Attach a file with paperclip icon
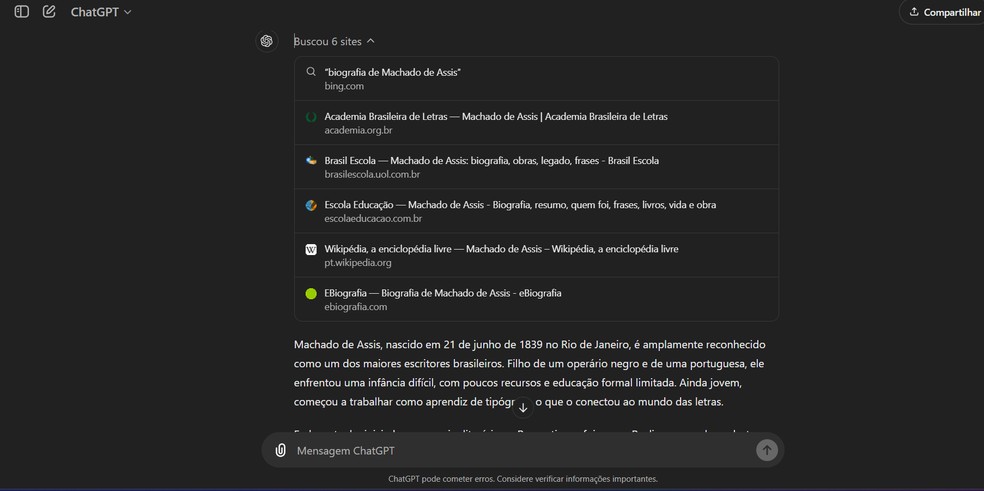The height and width of the screenshot is (491, 984). click(x=281, y=450)
